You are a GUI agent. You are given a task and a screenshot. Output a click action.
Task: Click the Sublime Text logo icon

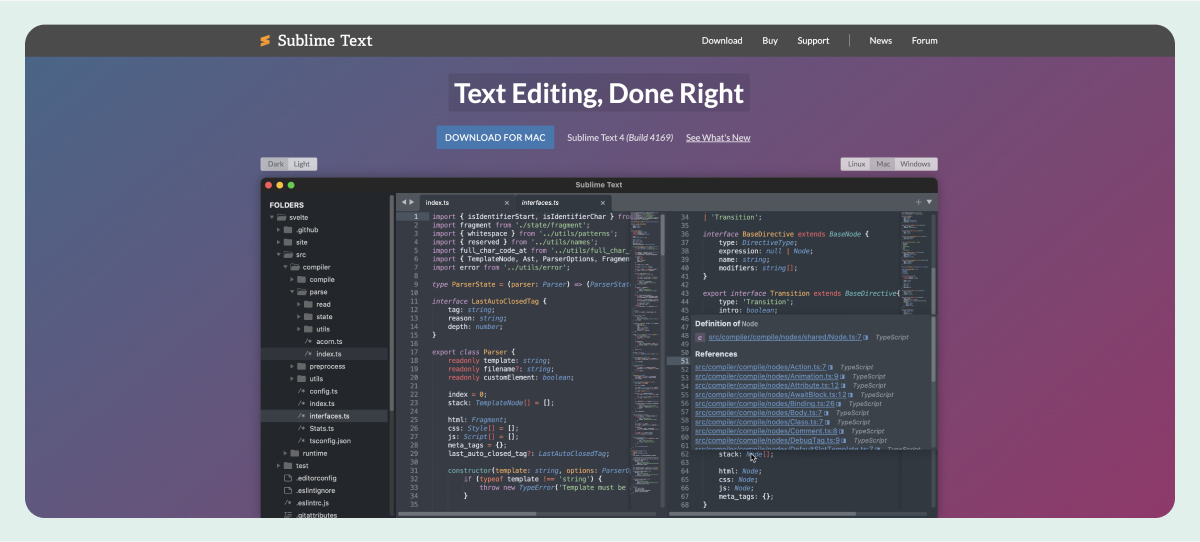[x=265, y=41]
